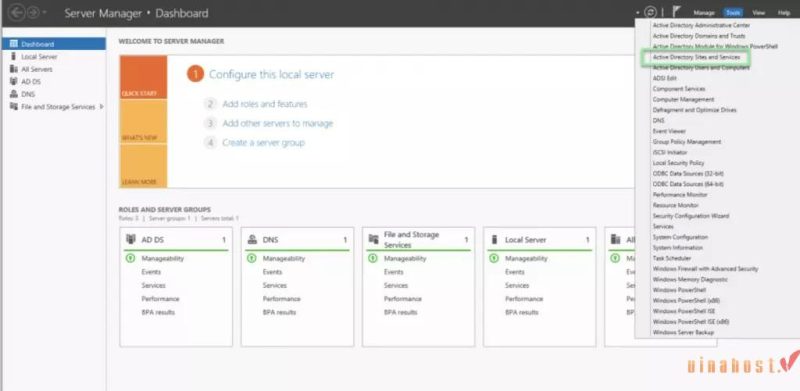800x391 pixels.
Task: Click the Manageability status icon under AD DS
Action: (x=130, y=258)
